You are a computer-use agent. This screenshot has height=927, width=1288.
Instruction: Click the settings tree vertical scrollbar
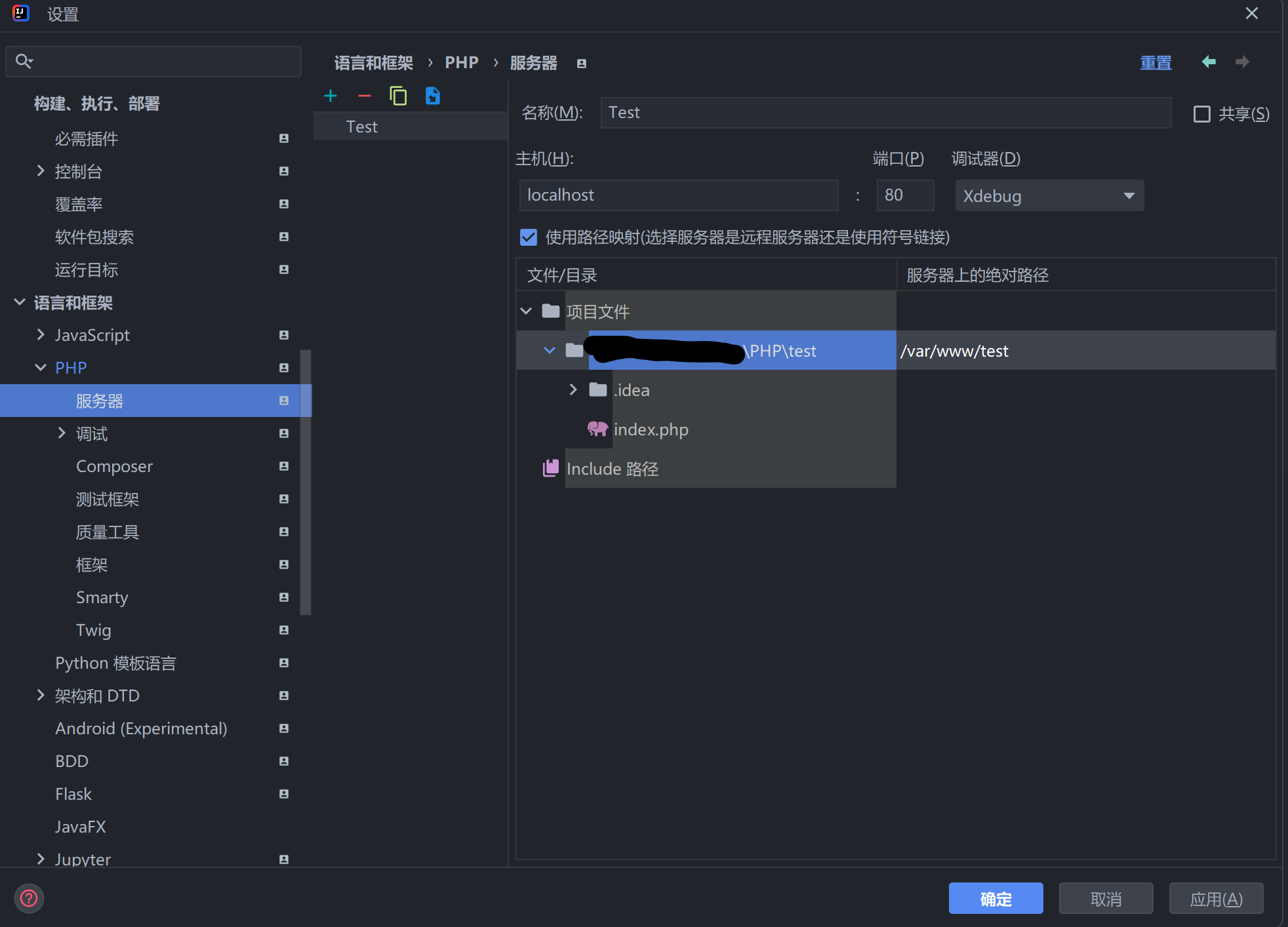pos(305,483)
